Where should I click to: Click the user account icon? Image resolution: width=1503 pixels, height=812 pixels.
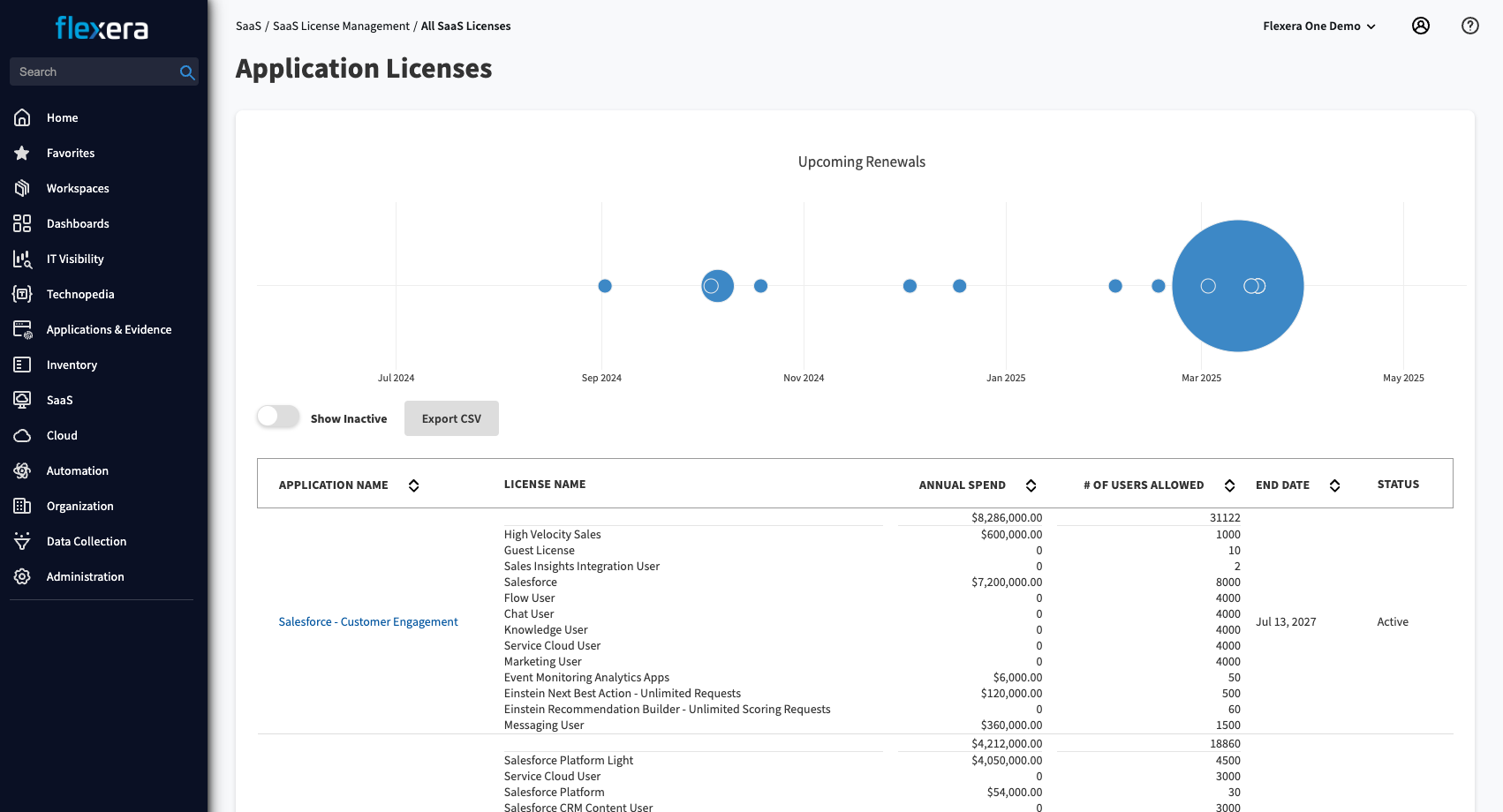(1420, 26)
